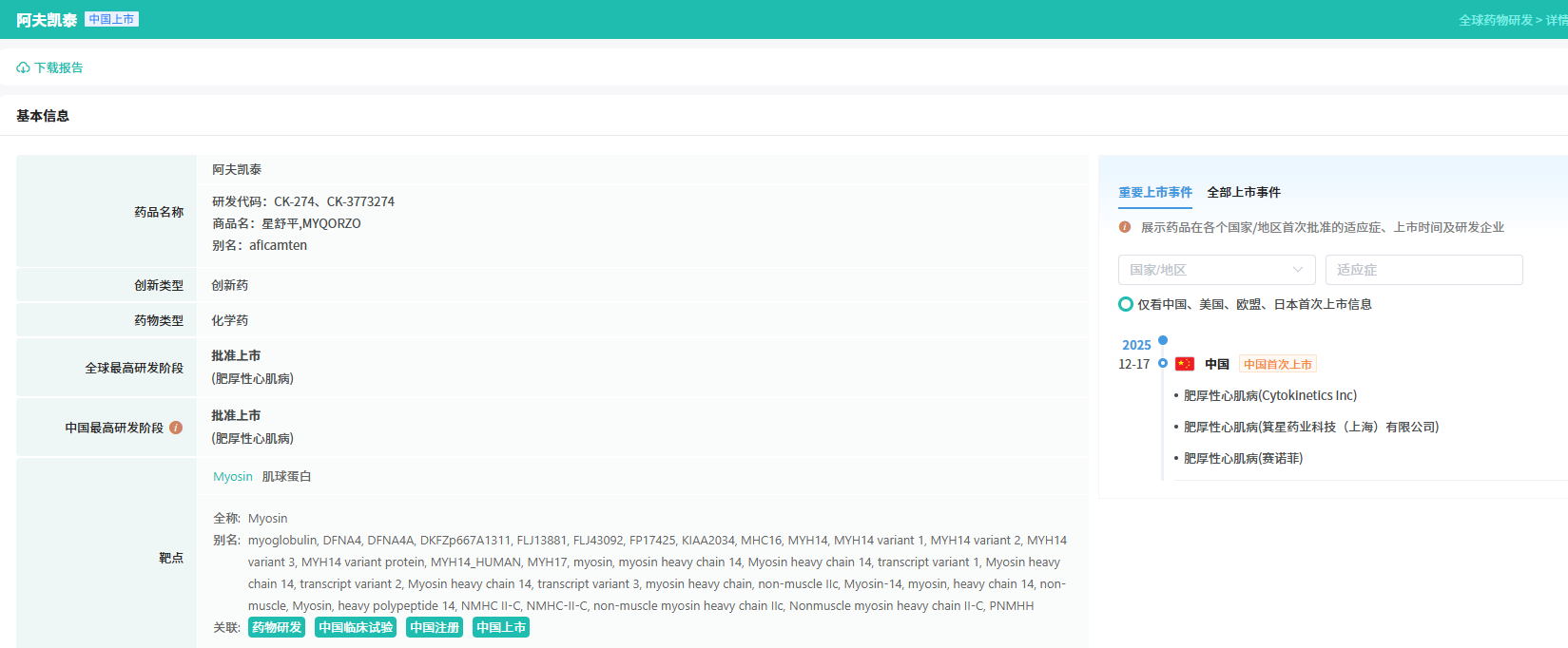The height and width of the screenshot is (648, 1568).
Task: Click 全称: Myosin text
Action: tap(250, 518)
